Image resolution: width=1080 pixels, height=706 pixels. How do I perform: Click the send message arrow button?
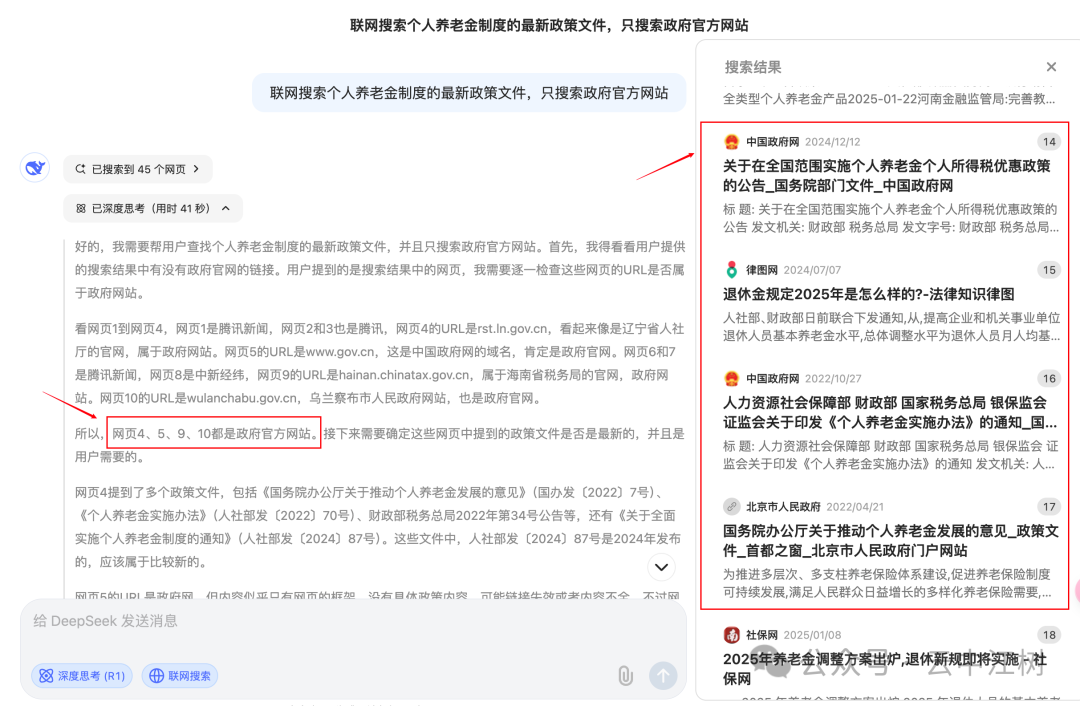coord(663,676)
